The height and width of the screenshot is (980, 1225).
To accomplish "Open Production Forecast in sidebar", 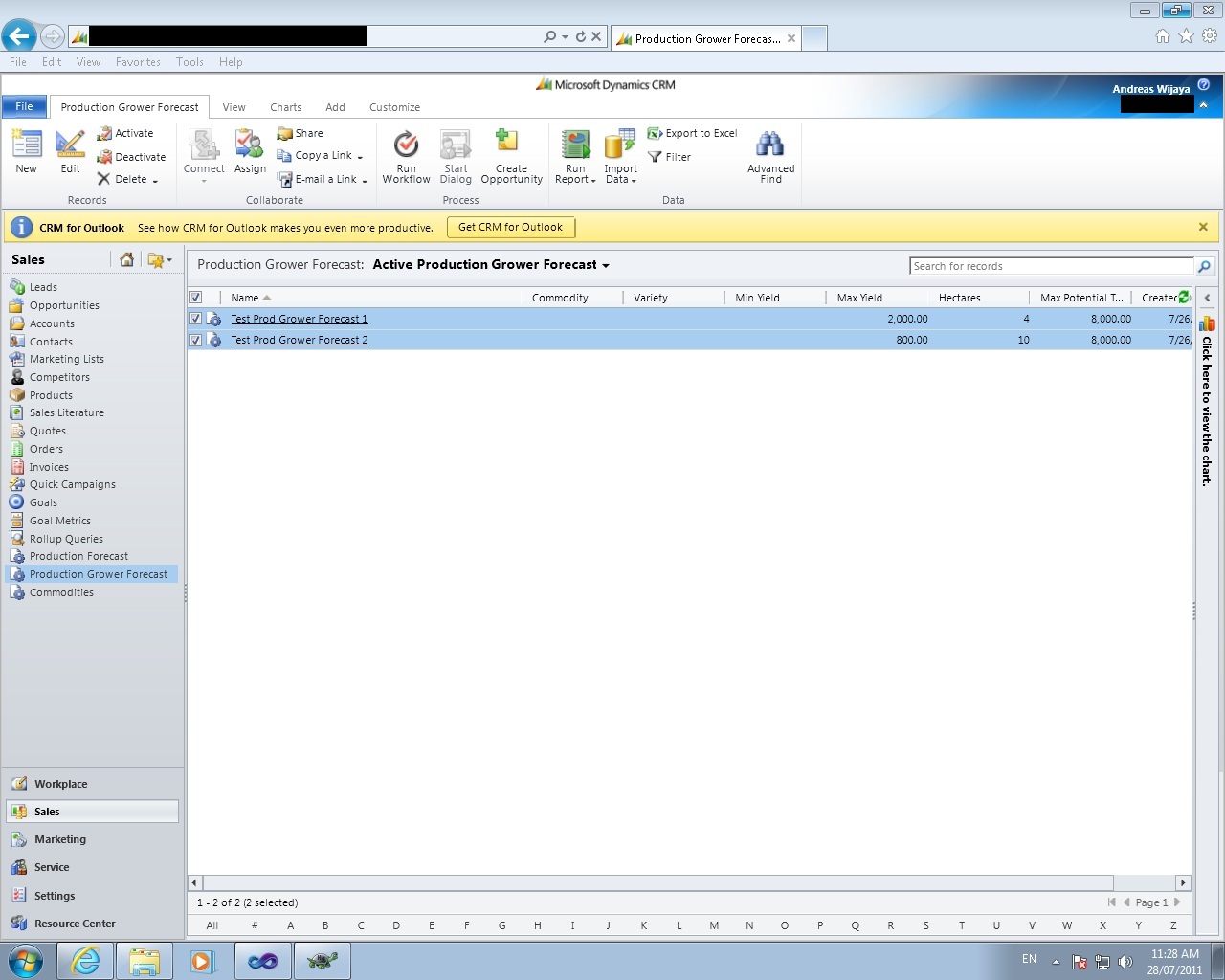I will 78,556.
